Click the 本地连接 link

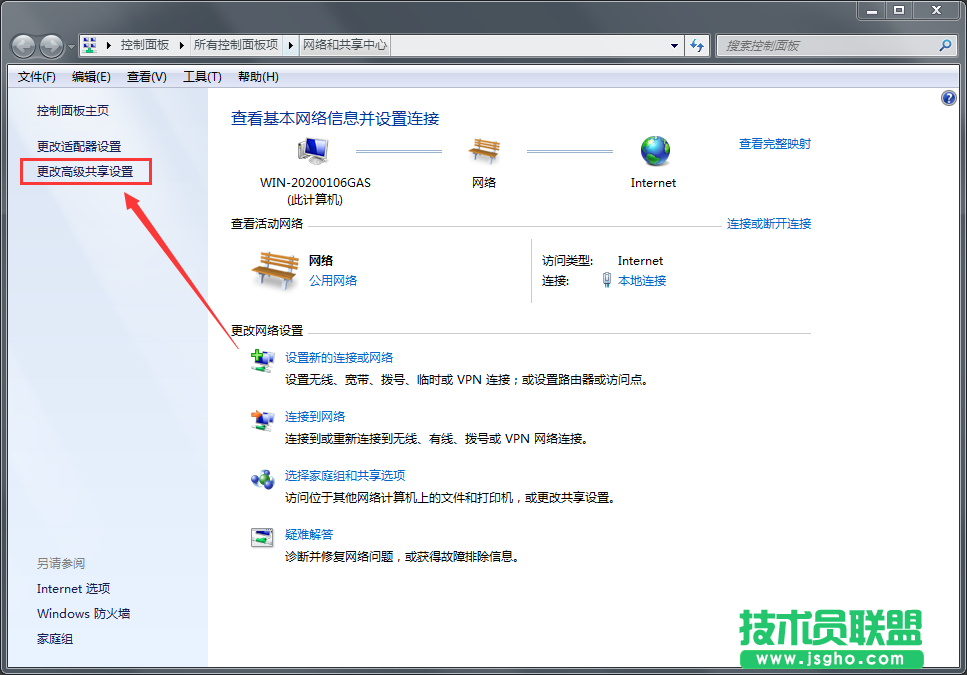point(645,280)
